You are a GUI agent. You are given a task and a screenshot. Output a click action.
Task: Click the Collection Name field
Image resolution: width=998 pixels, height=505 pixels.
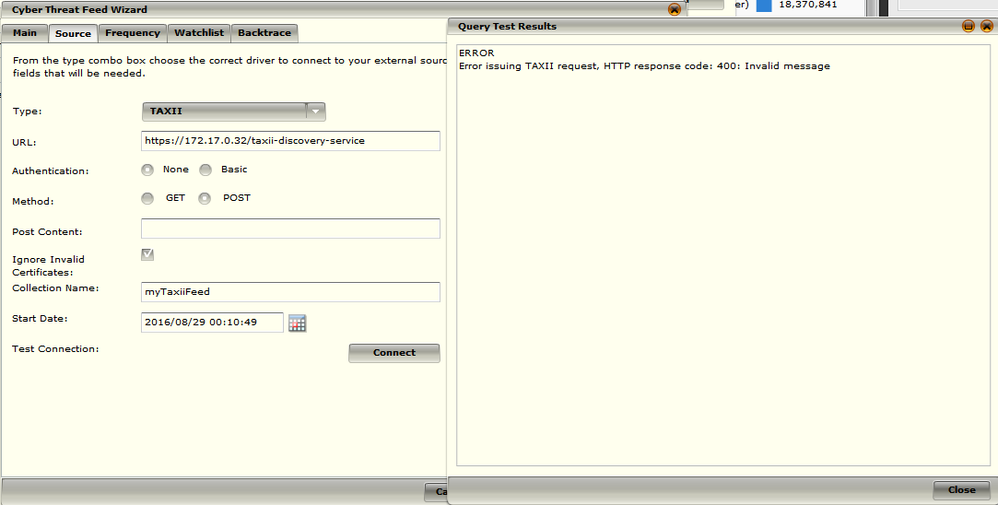tap(290, 292)
